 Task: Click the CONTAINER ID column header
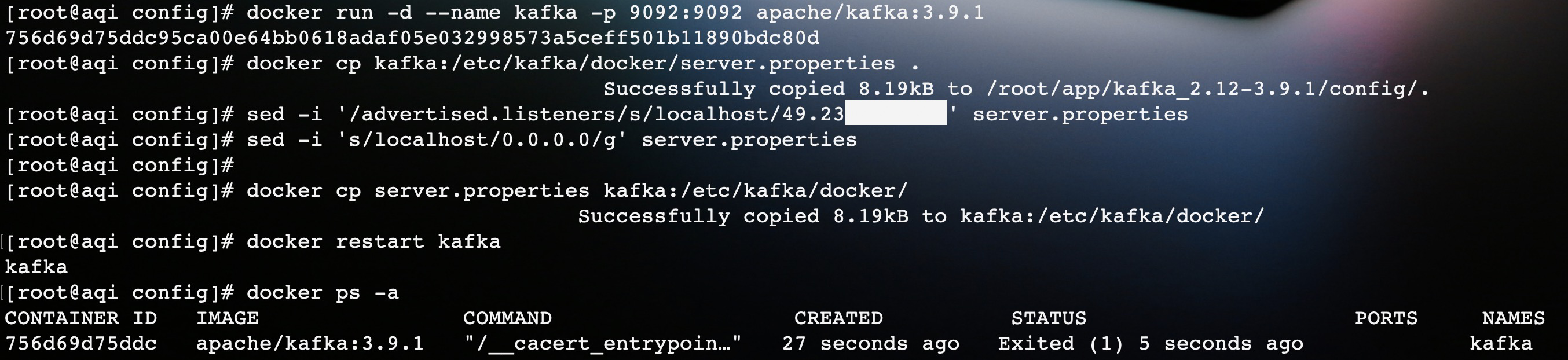click(81, 318)
